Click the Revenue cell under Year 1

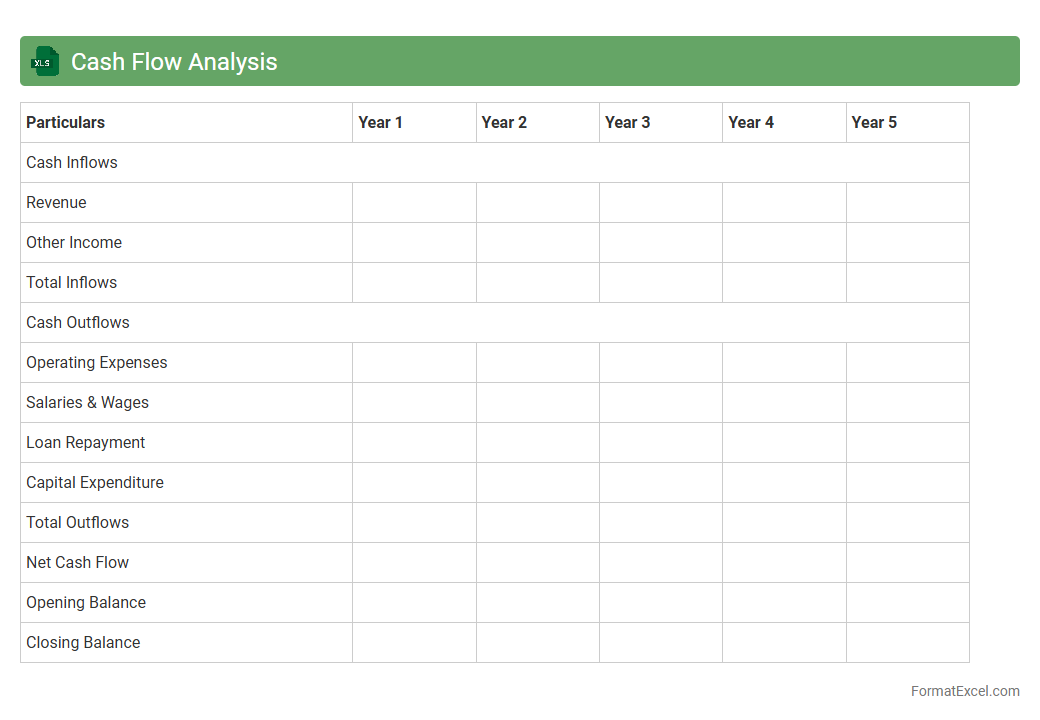[414, 202]
